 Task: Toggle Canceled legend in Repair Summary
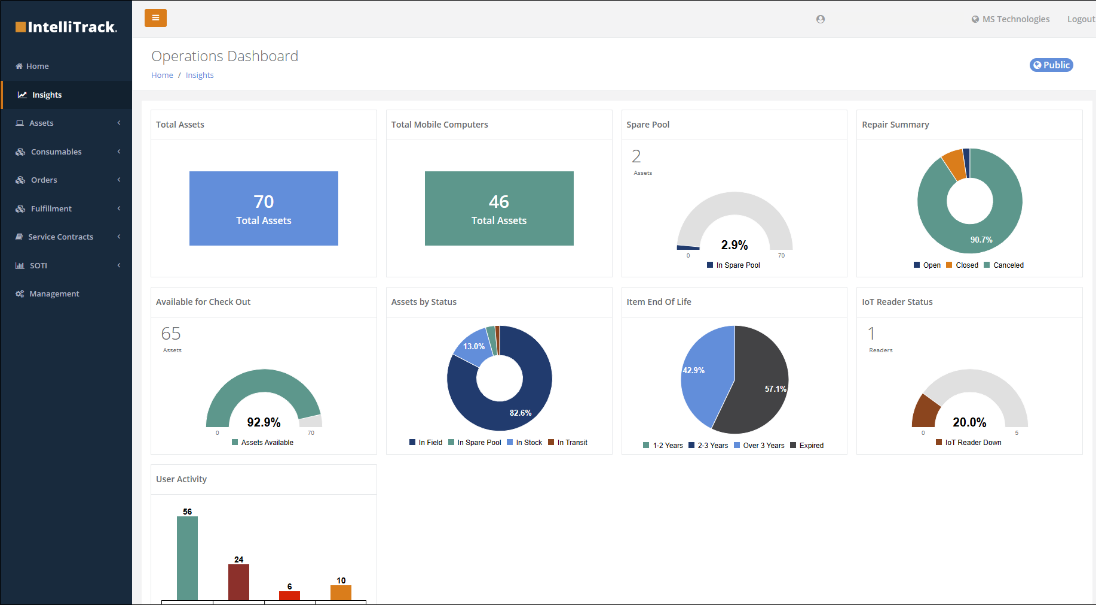pyautogui.click(x=1004, y=265)
